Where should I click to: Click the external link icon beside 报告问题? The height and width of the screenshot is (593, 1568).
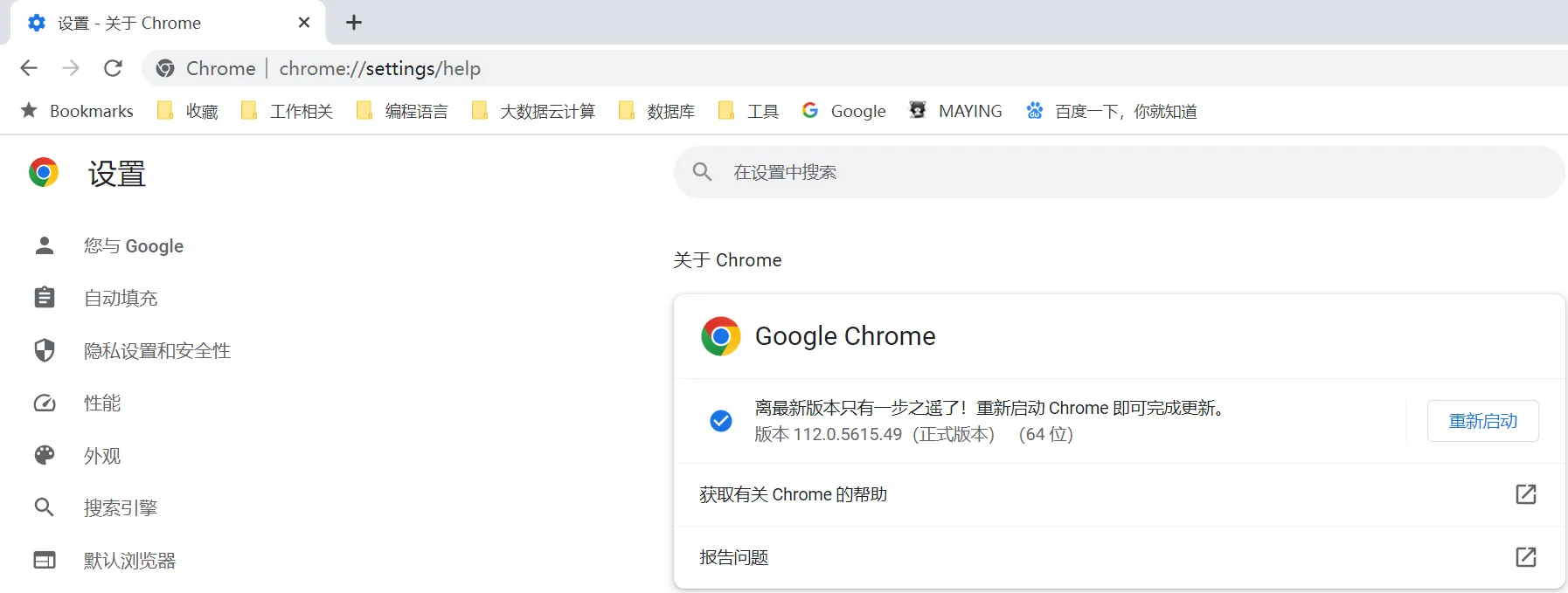(x=1526, y=557)
